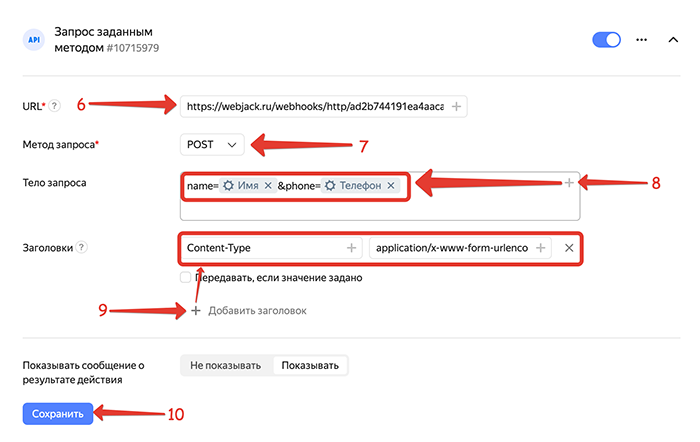This screenshot has height=442, width=700.
Task: Delete the Content-Type header row
Action: coord(569,248)
